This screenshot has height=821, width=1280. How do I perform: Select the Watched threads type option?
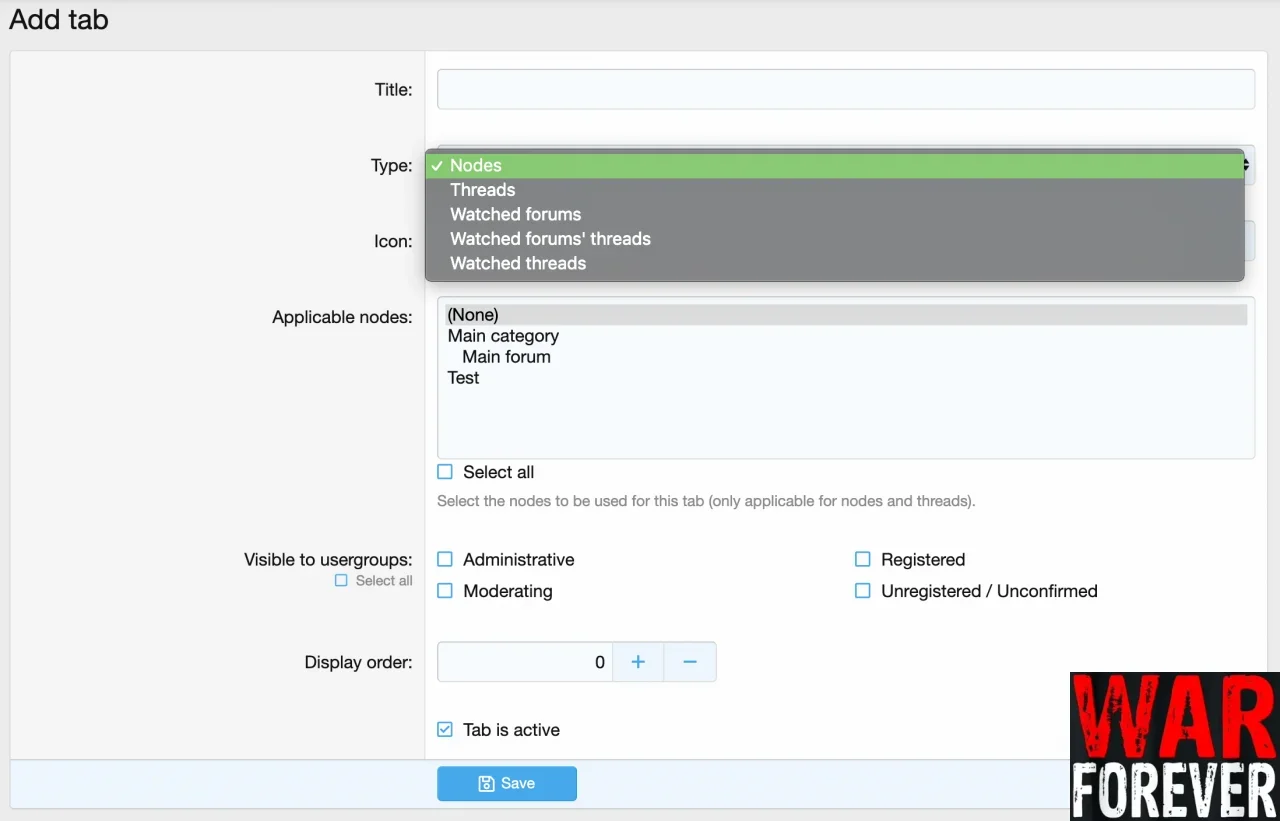coord(835,263)
